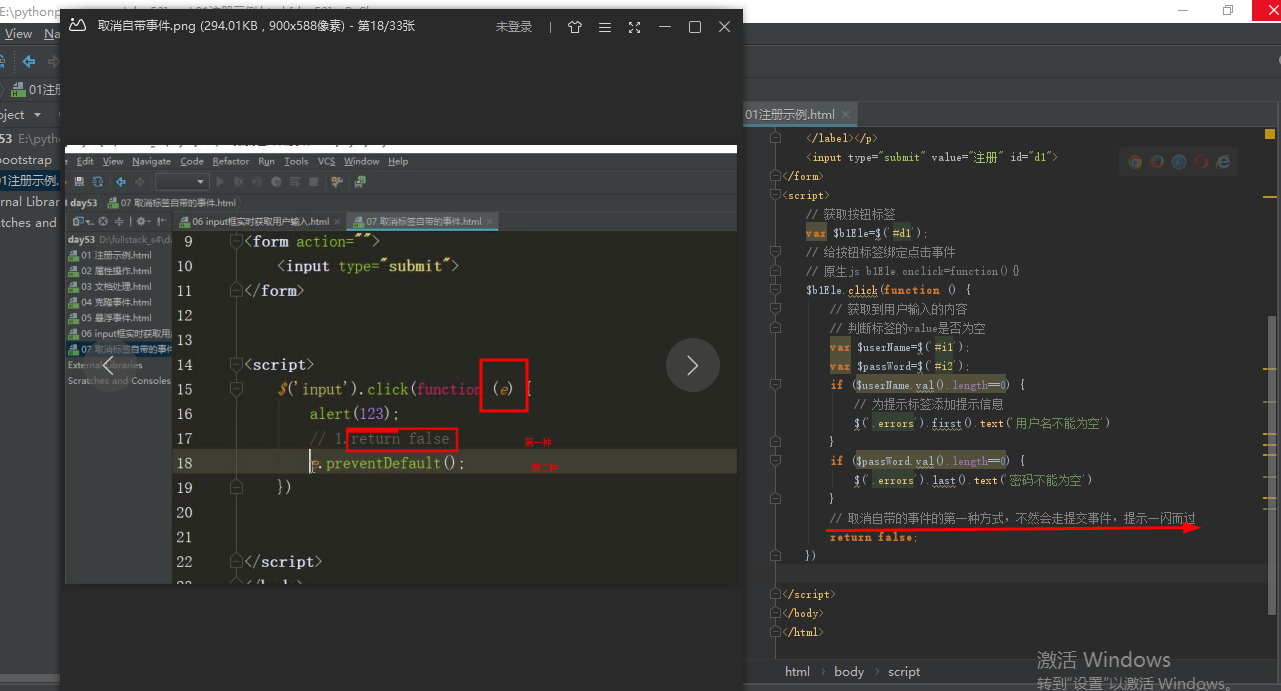Image resolution: width=1281 pixels, height=691 pixels.
Task: Click the var $passWord=$('#i2'); line
Action: 900,366
